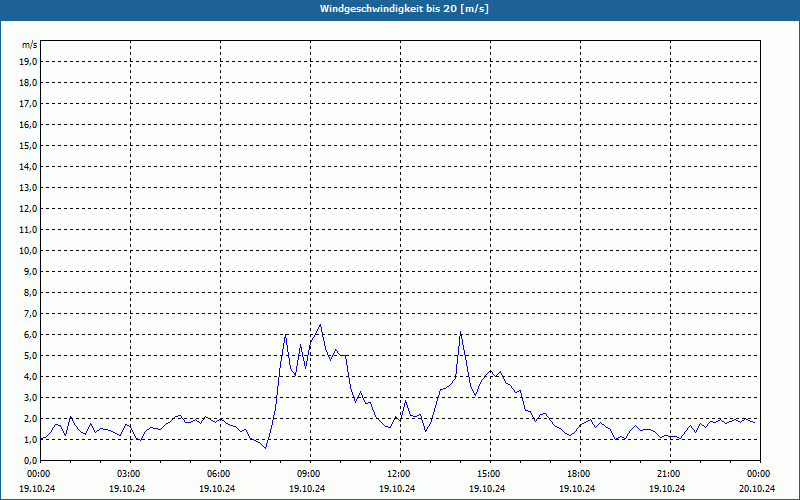Click the 4,0 y-axis label
The width and height of the screenshot is (800, 500).
tap(30, 376)
